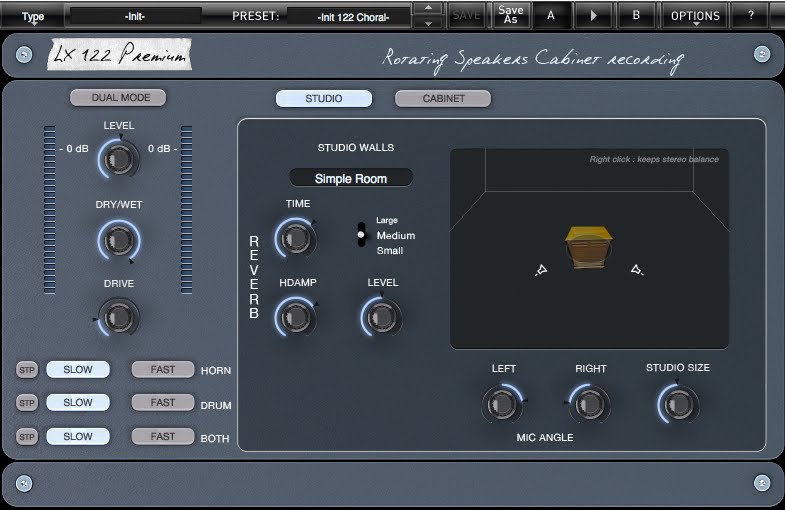Click the left '- 0 dB' readout
Screen dimensions: 785x510
coord(74,149)
